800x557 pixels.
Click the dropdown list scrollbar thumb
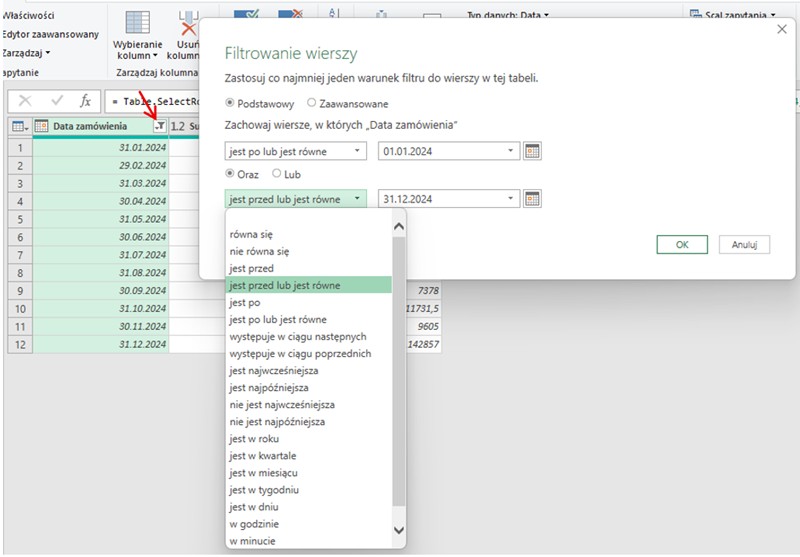click(x=399, y=371)
